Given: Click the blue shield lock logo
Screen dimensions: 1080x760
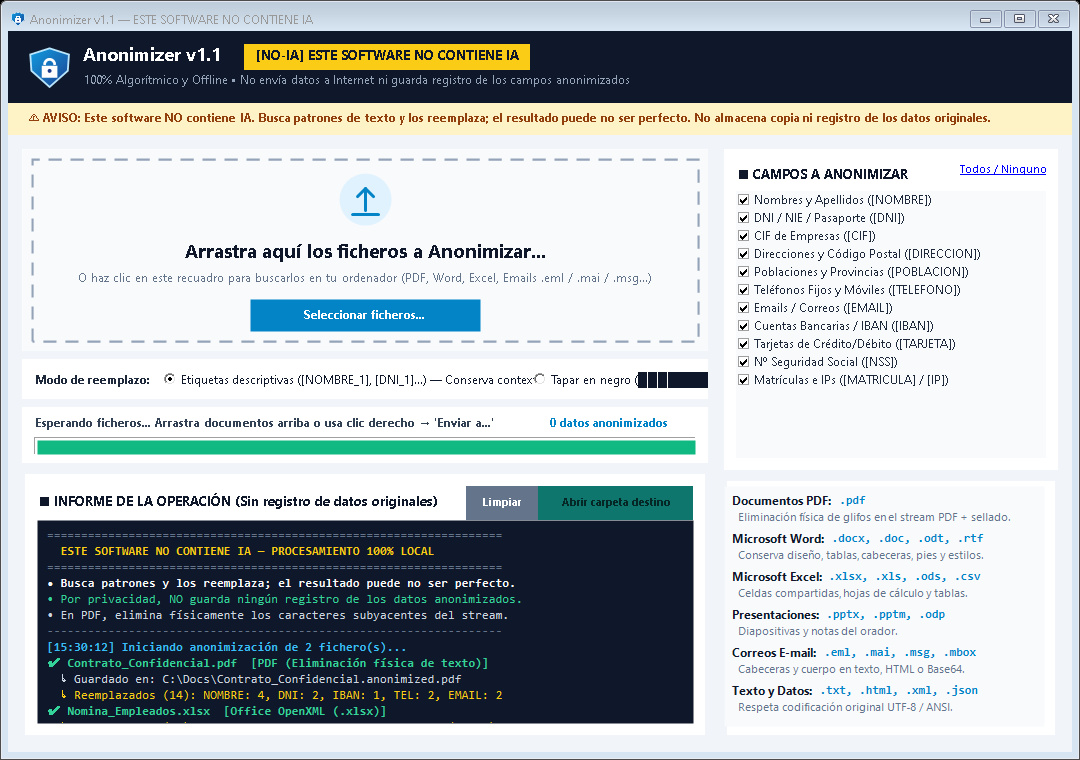Looking at the screenshot, I should (x=50, y=67).
